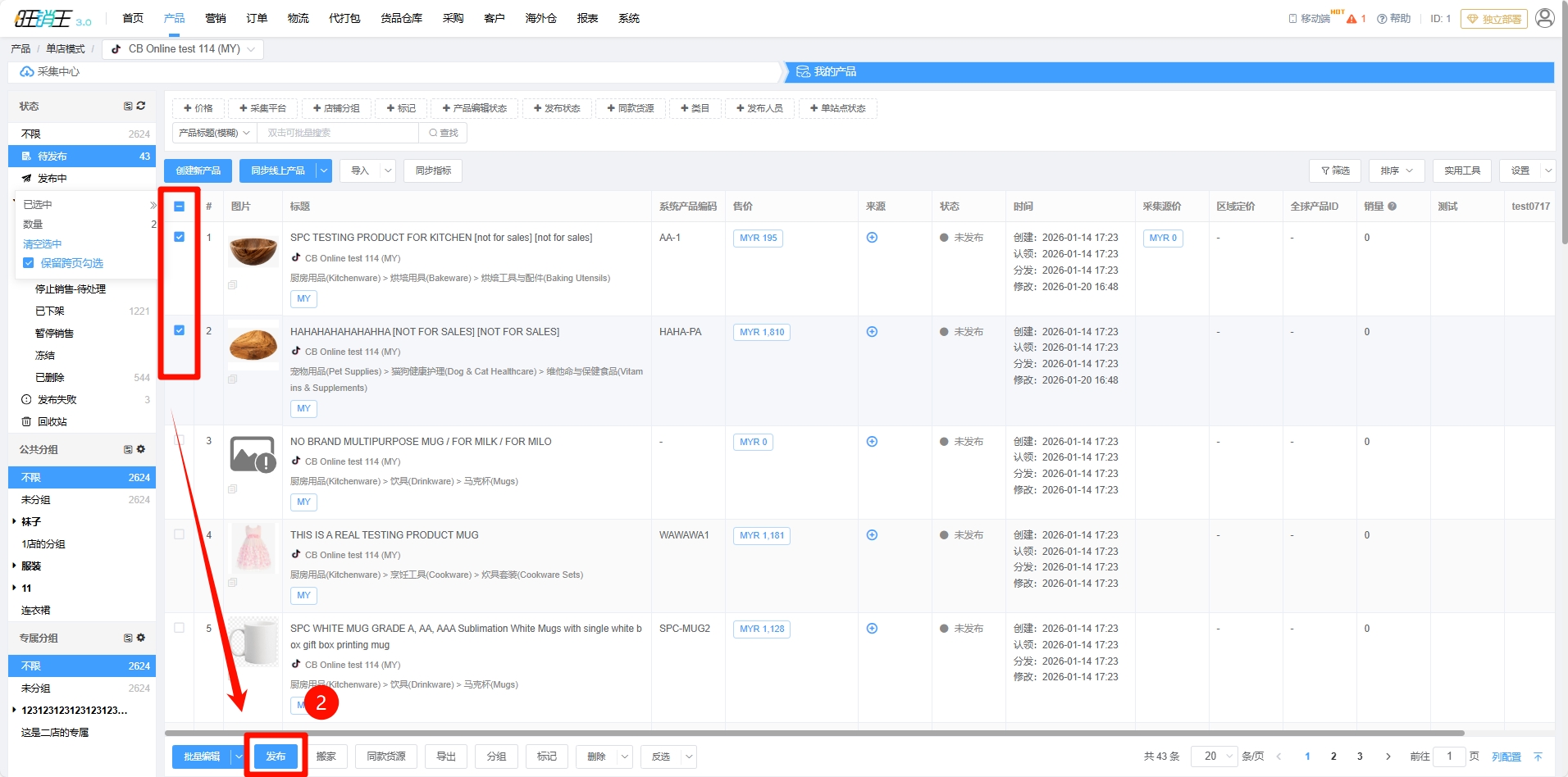Open the gear settings icon beside 公共分组
The image size is (1568, 777).
(x=141, y=449)
